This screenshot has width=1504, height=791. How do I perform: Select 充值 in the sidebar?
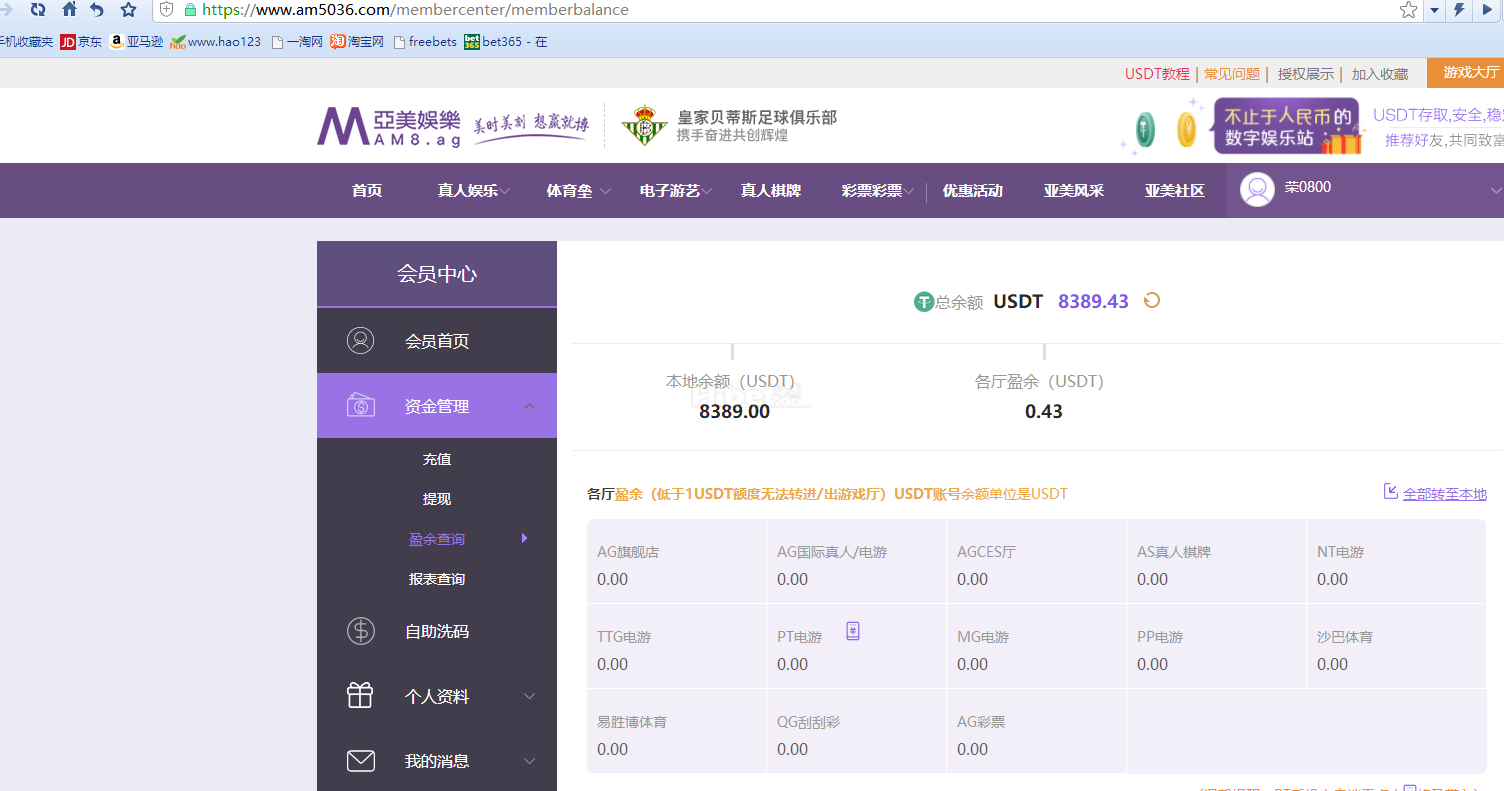coord(437,459)
